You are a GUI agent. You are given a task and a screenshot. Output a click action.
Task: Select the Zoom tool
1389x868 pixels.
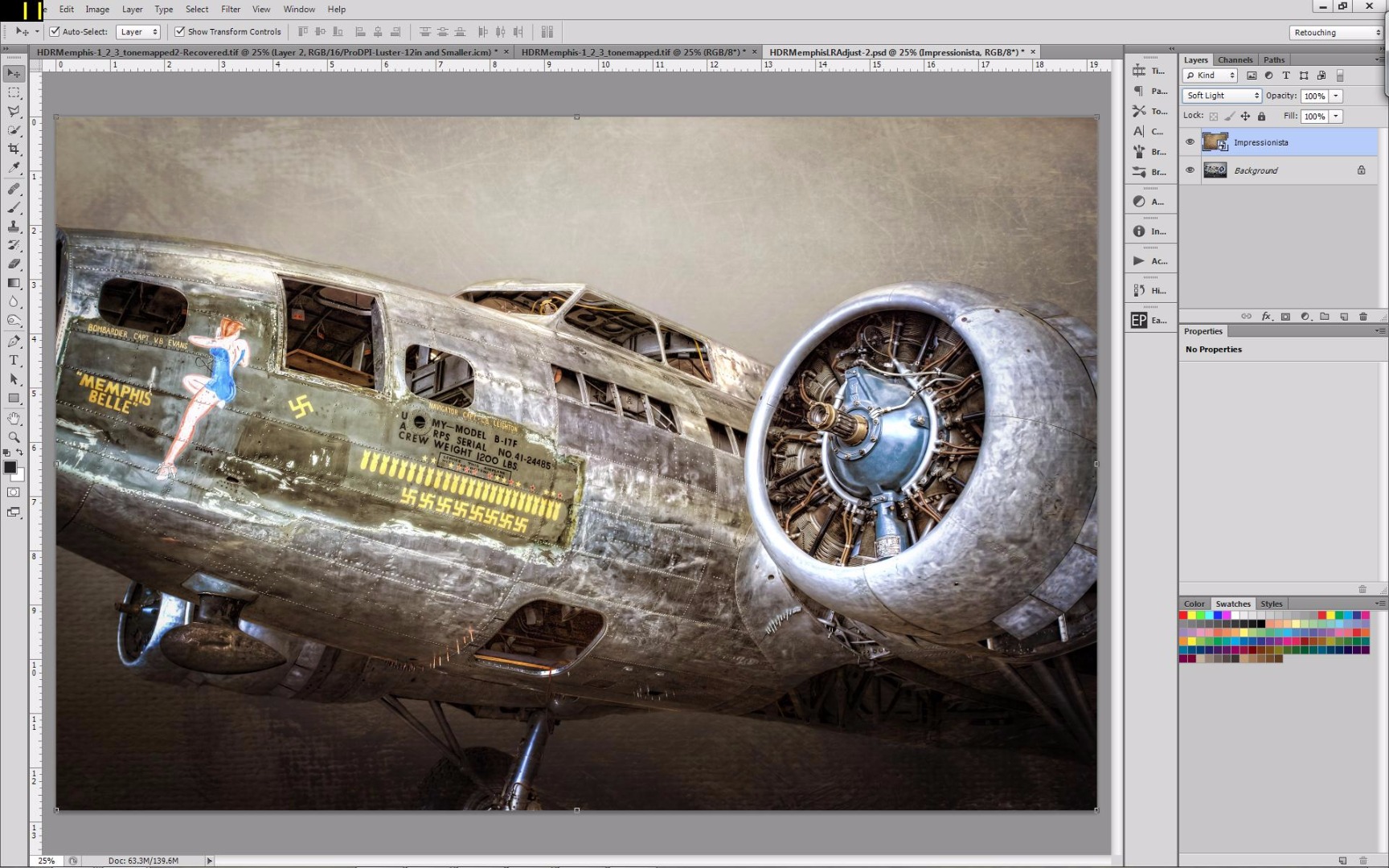click(14, 437)
